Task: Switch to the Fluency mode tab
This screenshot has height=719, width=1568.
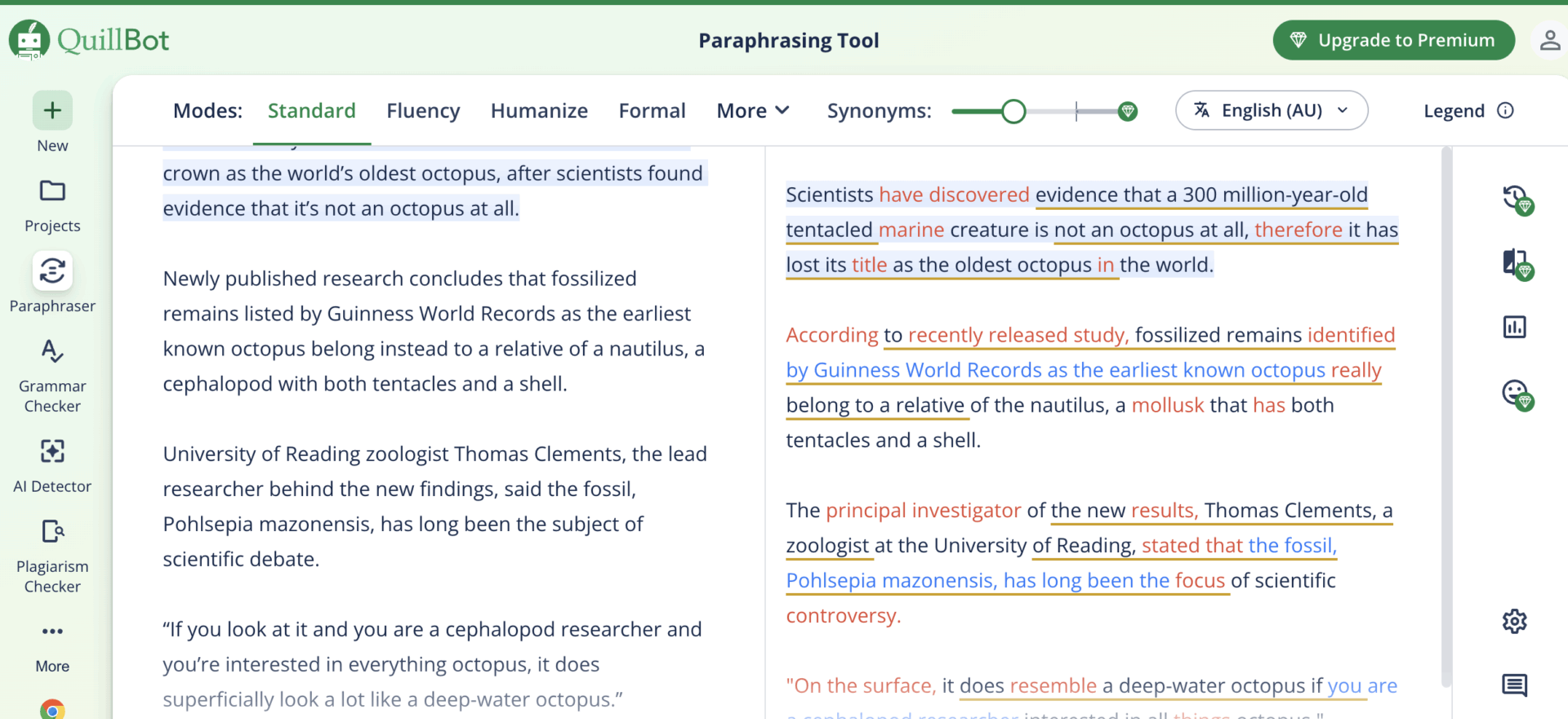Action: (x=423, y=111)
